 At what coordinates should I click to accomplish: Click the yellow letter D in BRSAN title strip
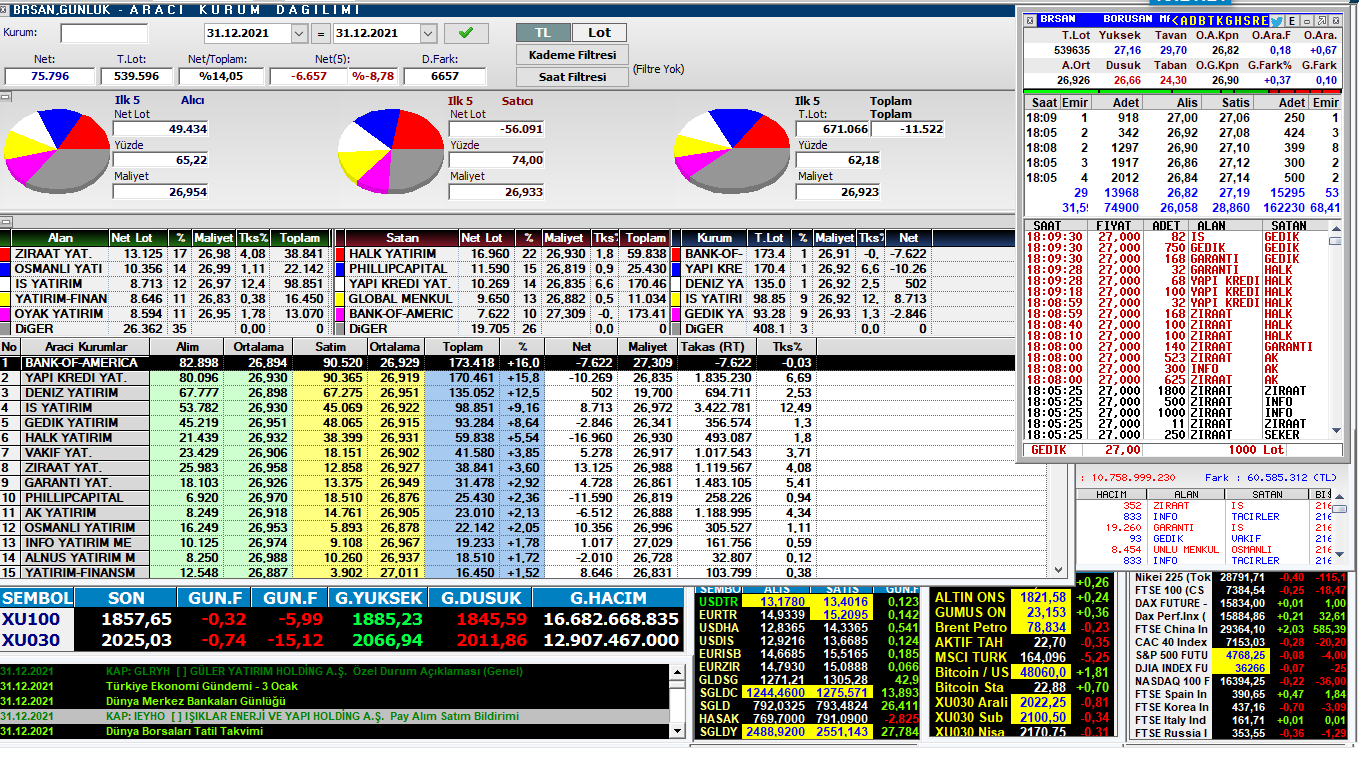click(x=1193, y=20)
